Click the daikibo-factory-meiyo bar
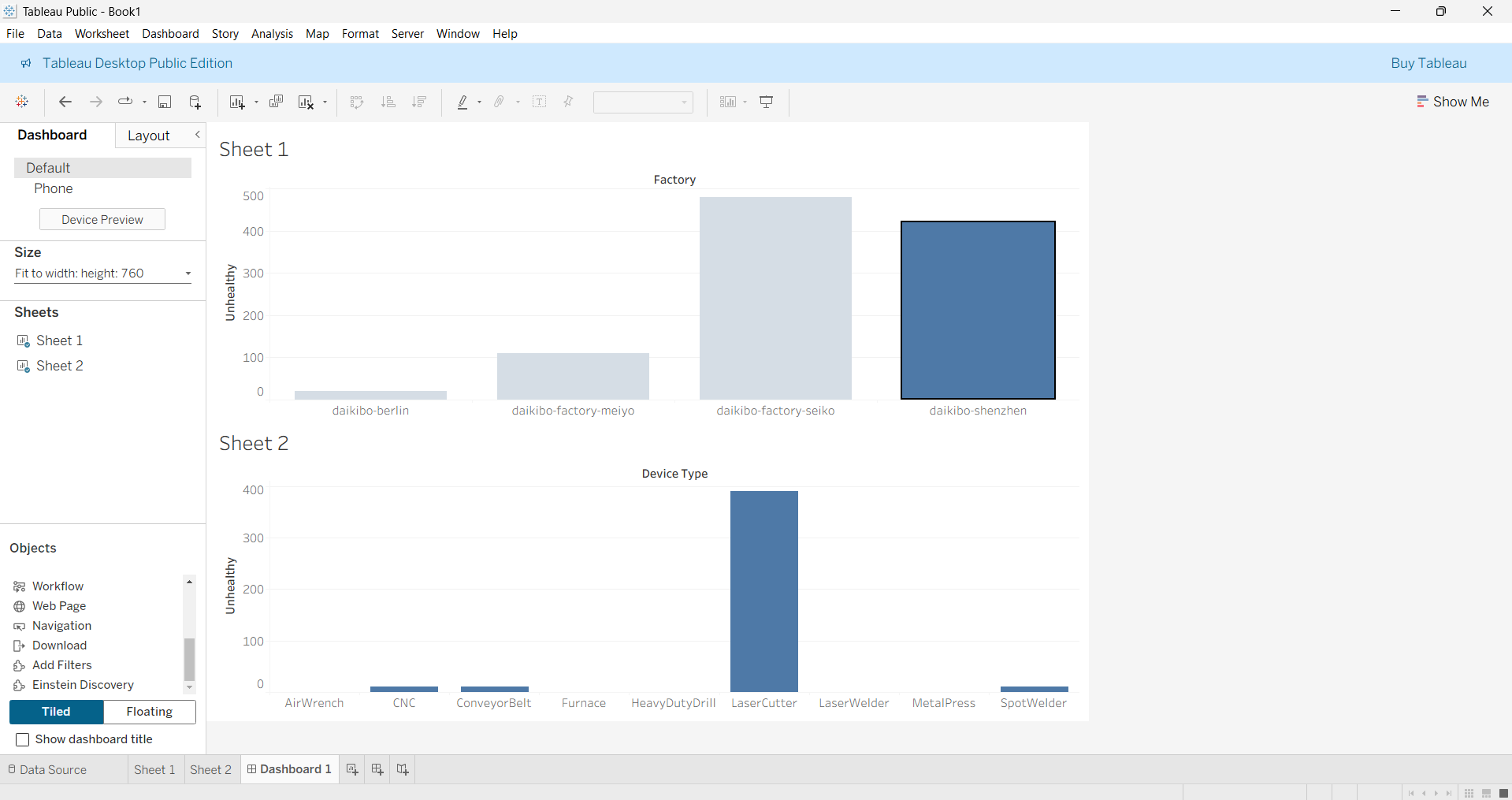Screen dimensions: 1512x800 [x=573, y=376]
